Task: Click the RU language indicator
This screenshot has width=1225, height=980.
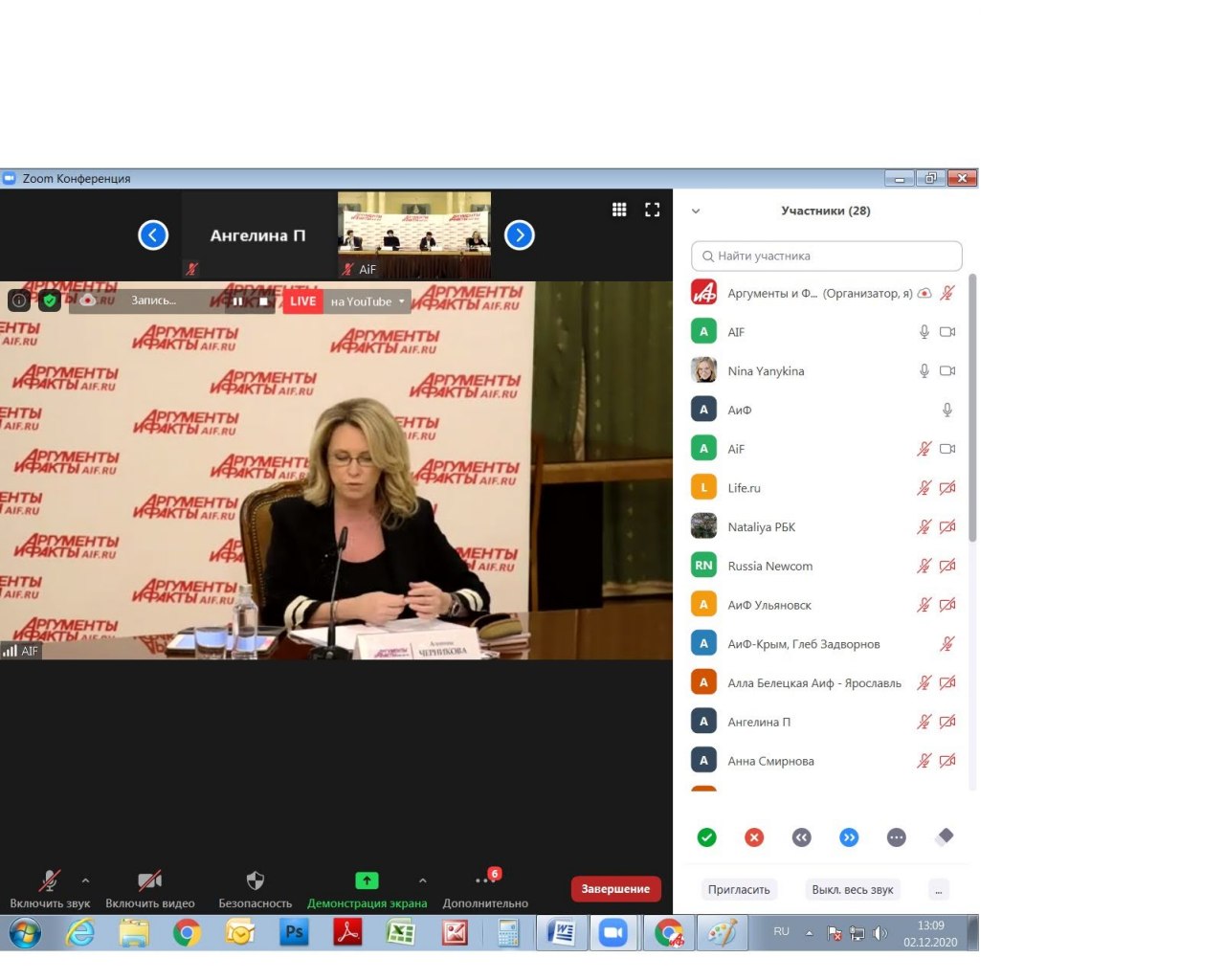Action: (x=782, y=931)
